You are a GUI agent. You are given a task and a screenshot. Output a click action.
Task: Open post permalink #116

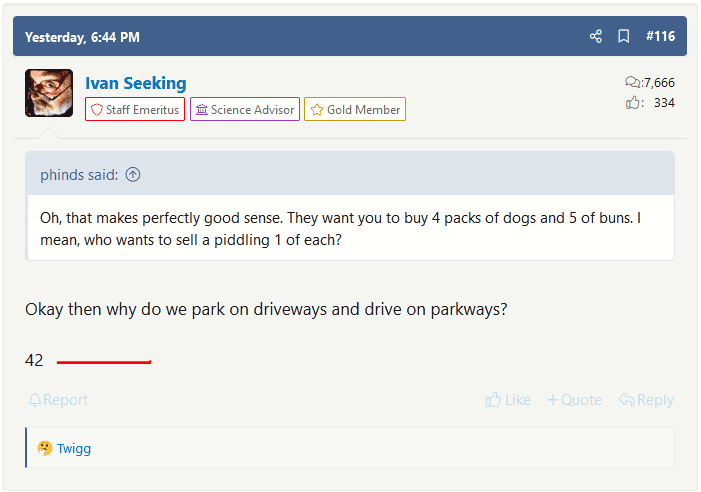660,37
